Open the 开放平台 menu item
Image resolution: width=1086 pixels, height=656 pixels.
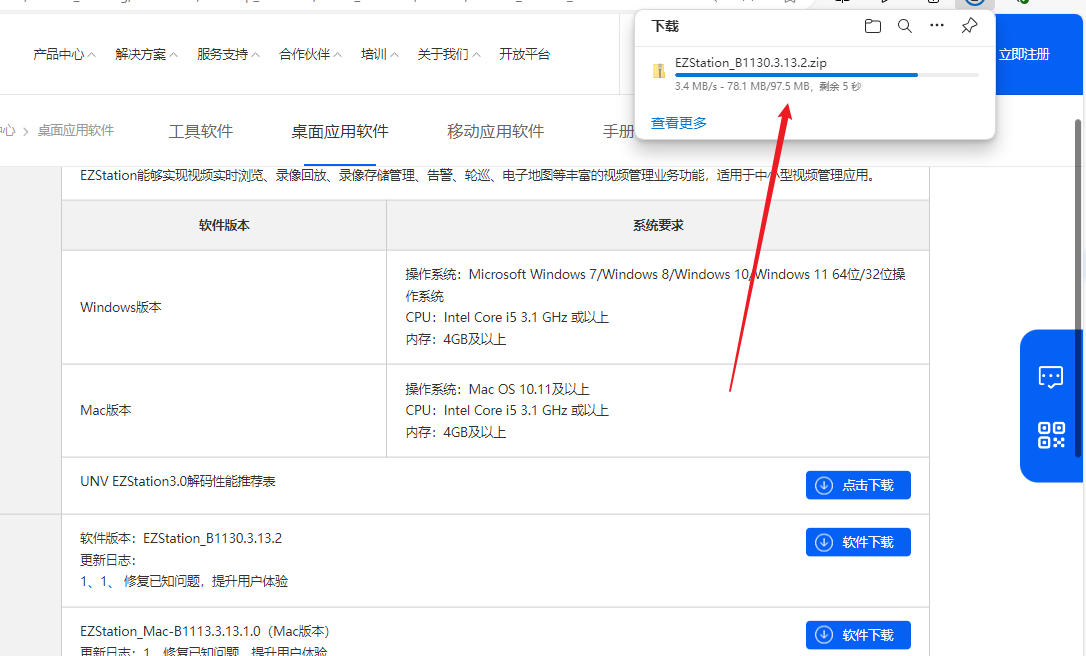tap(524, 55)
